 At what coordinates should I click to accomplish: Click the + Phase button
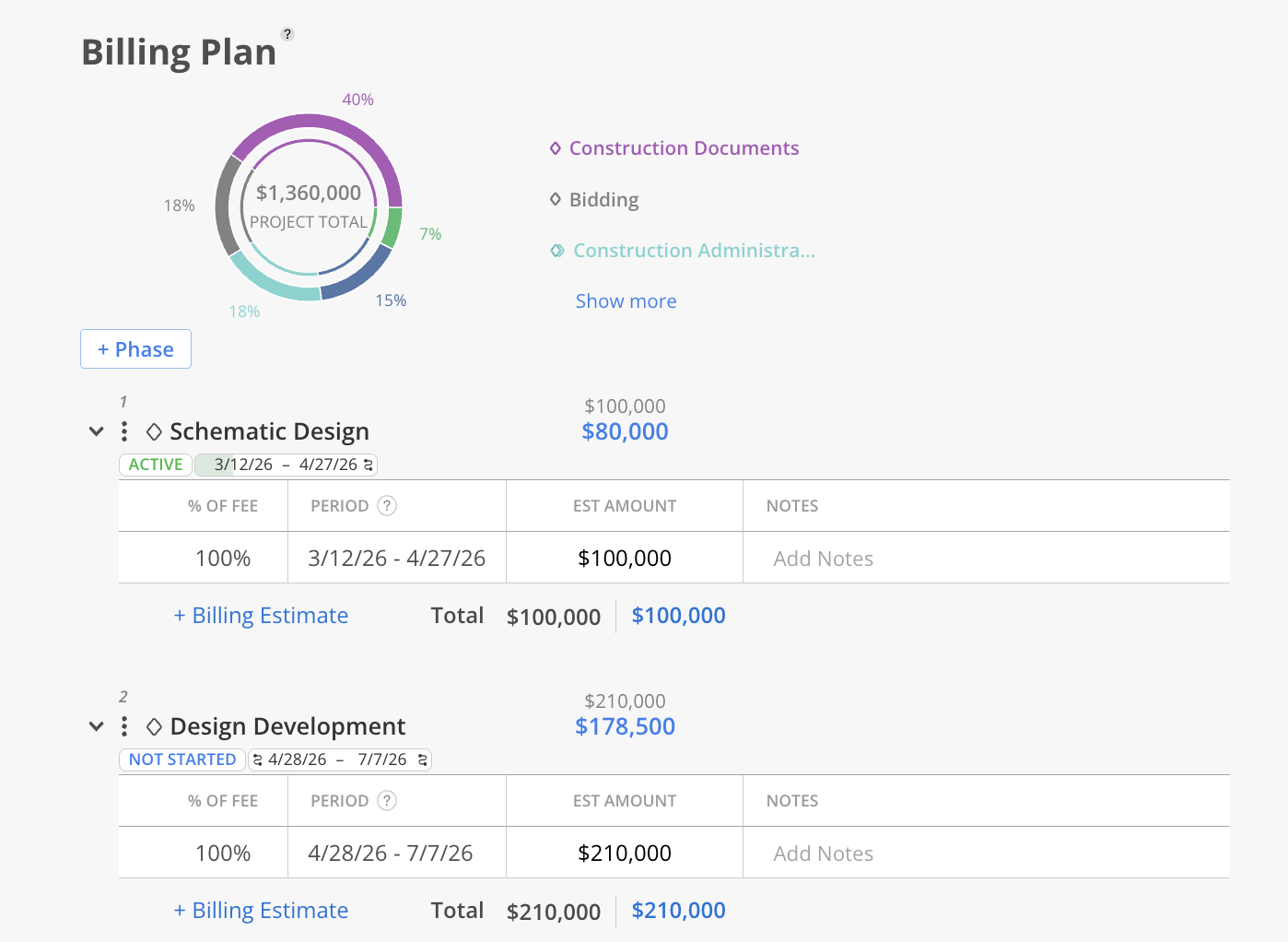pyautogui.click(x=135, y=349)
